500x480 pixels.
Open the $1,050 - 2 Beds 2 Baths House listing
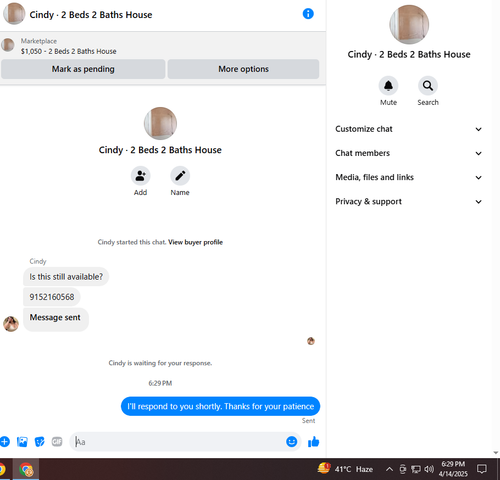(69, 51)
